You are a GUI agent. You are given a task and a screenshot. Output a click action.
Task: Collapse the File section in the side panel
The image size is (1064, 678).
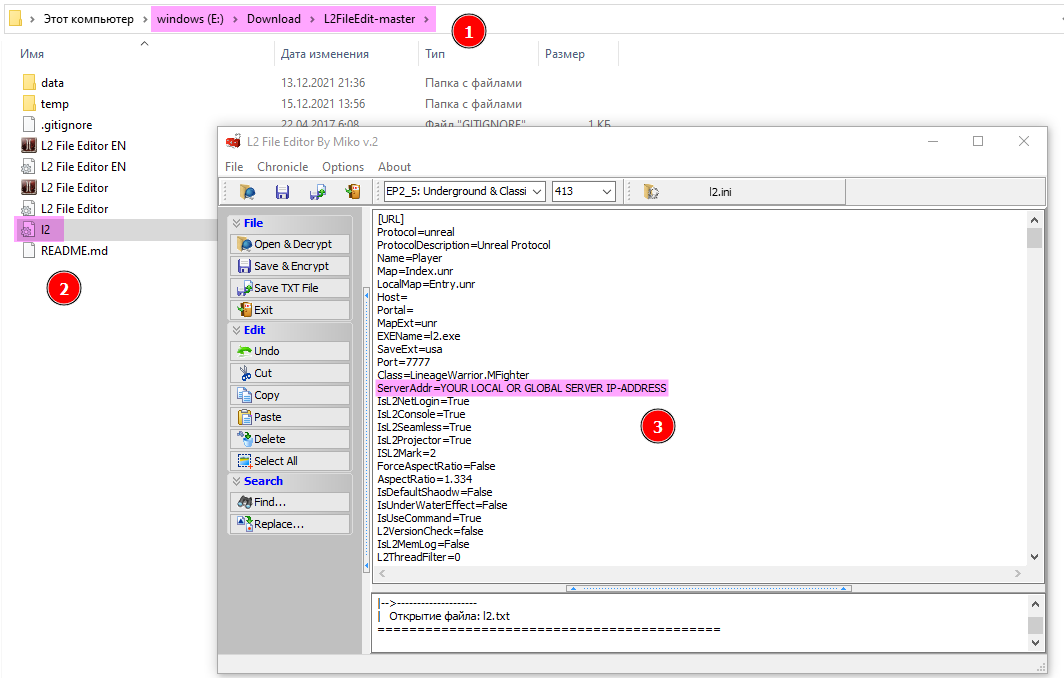(236, 223)
